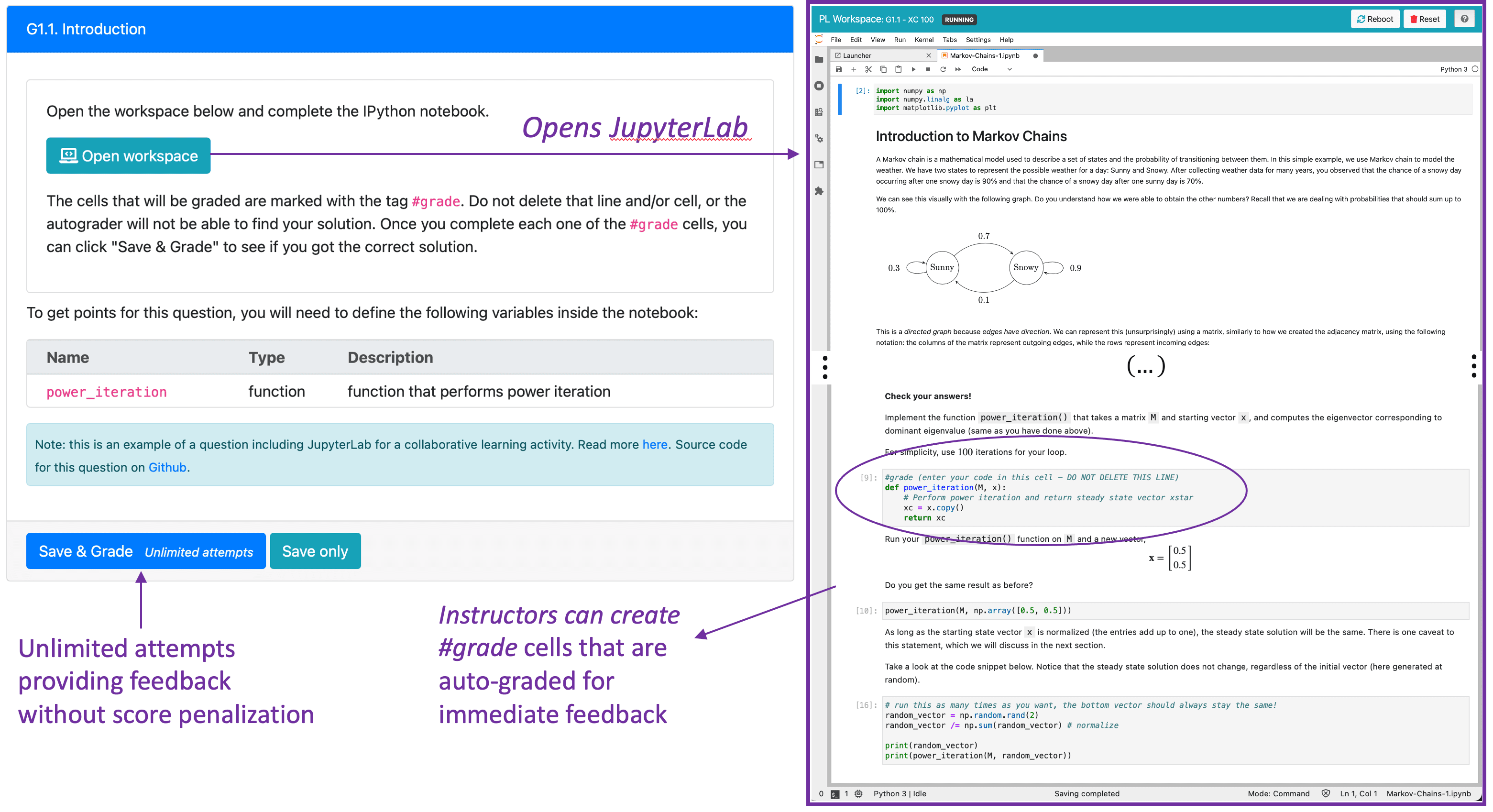Open the Help menu
This screenshot has width=1493, height=812.
click(1006, 40)
